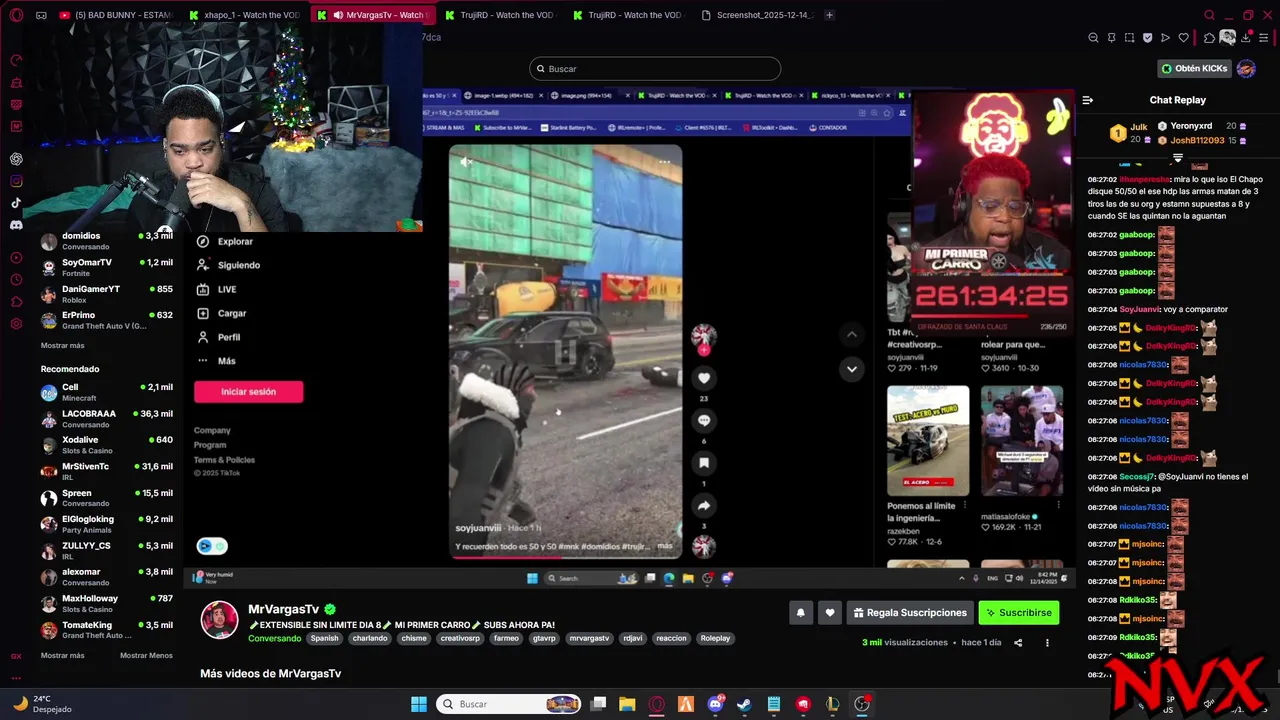1280x720 pixels.
Task: Open the SoyOmarTV Fortnite channel
Action: [x=107, y=267]
